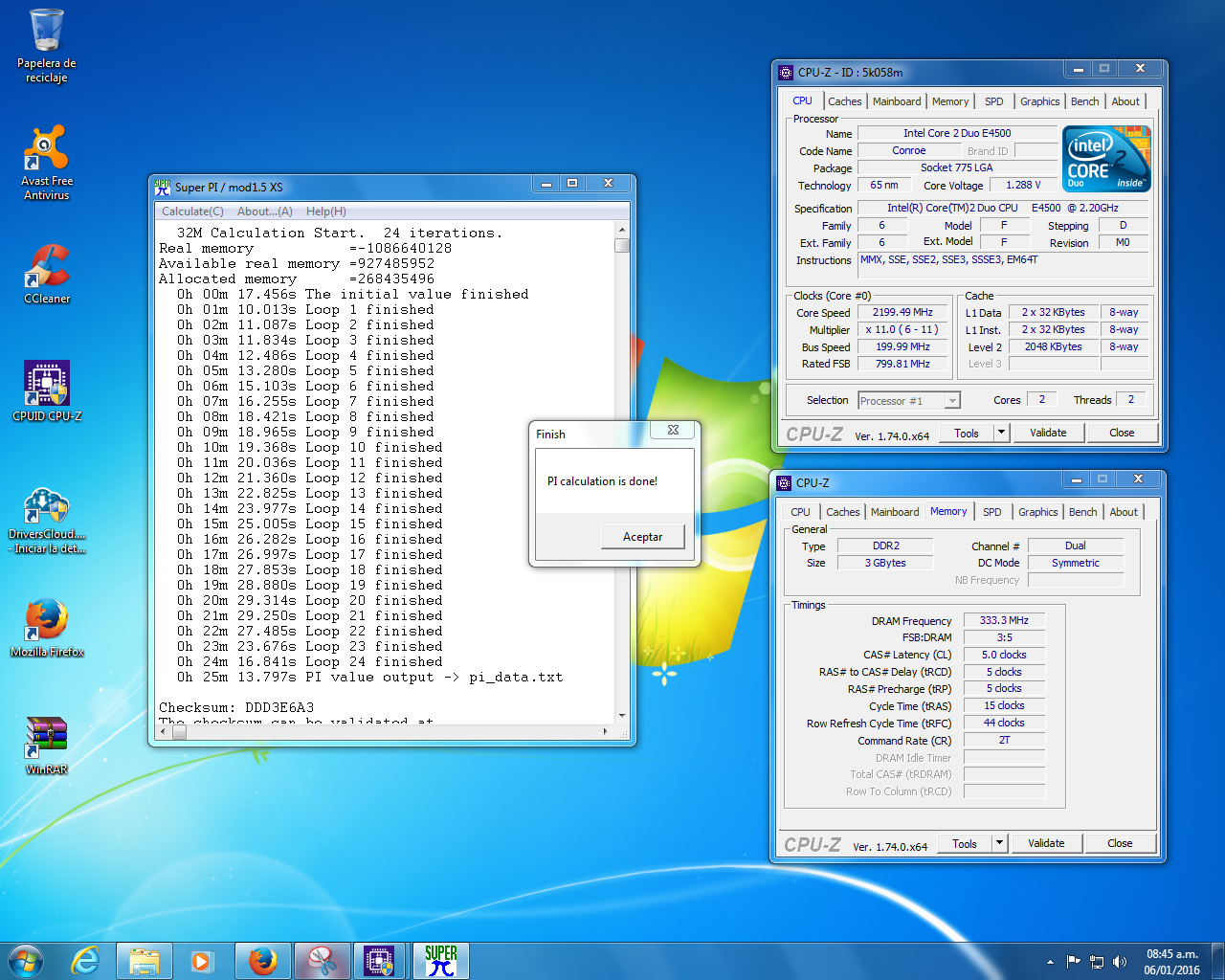Screen dimensions: 1225x980
Task: Click Loop 24 finished line
Action: (x=309, y=661)
